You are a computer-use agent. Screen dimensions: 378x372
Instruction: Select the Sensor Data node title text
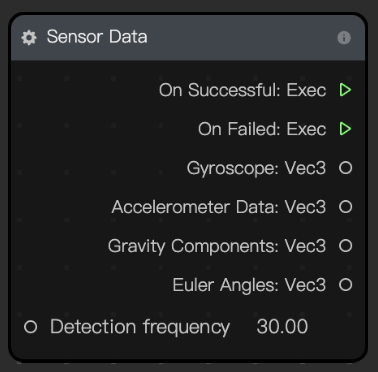coord(97,37)
